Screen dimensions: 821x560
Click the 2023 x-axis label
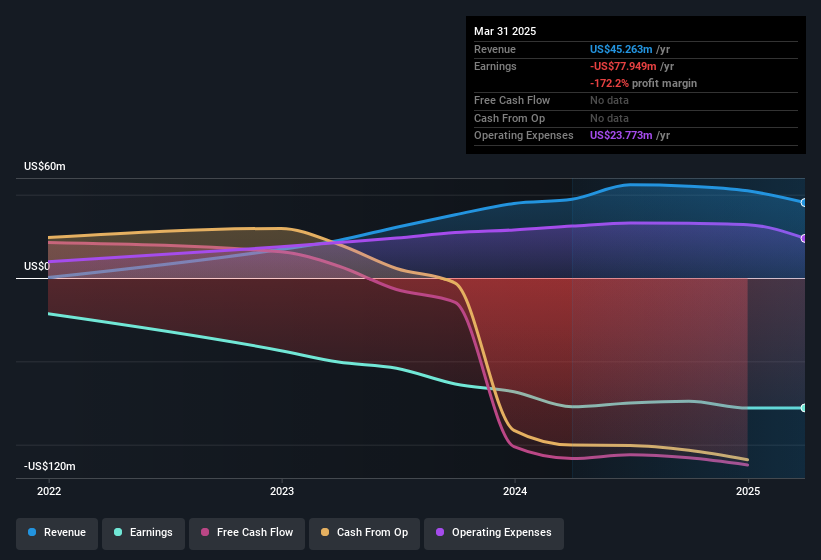click(x=282, y=491)
